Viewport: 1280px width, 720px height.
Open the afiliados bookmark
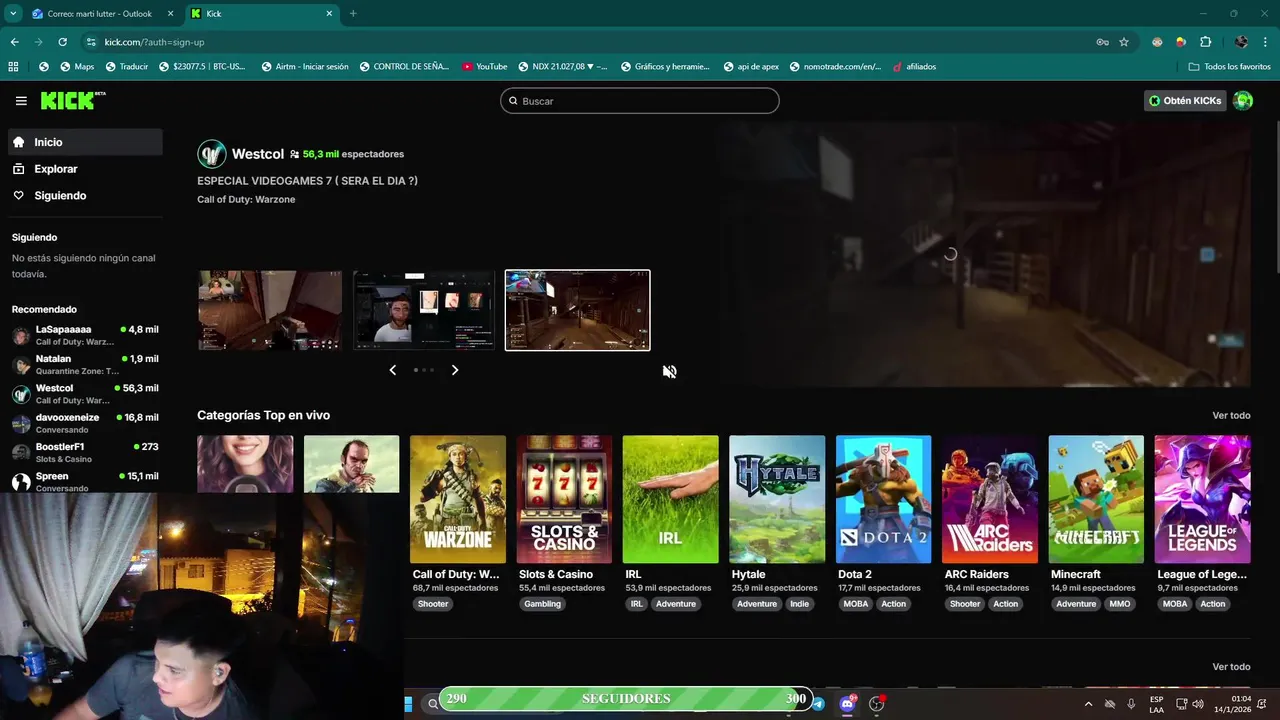click(914, 67)
